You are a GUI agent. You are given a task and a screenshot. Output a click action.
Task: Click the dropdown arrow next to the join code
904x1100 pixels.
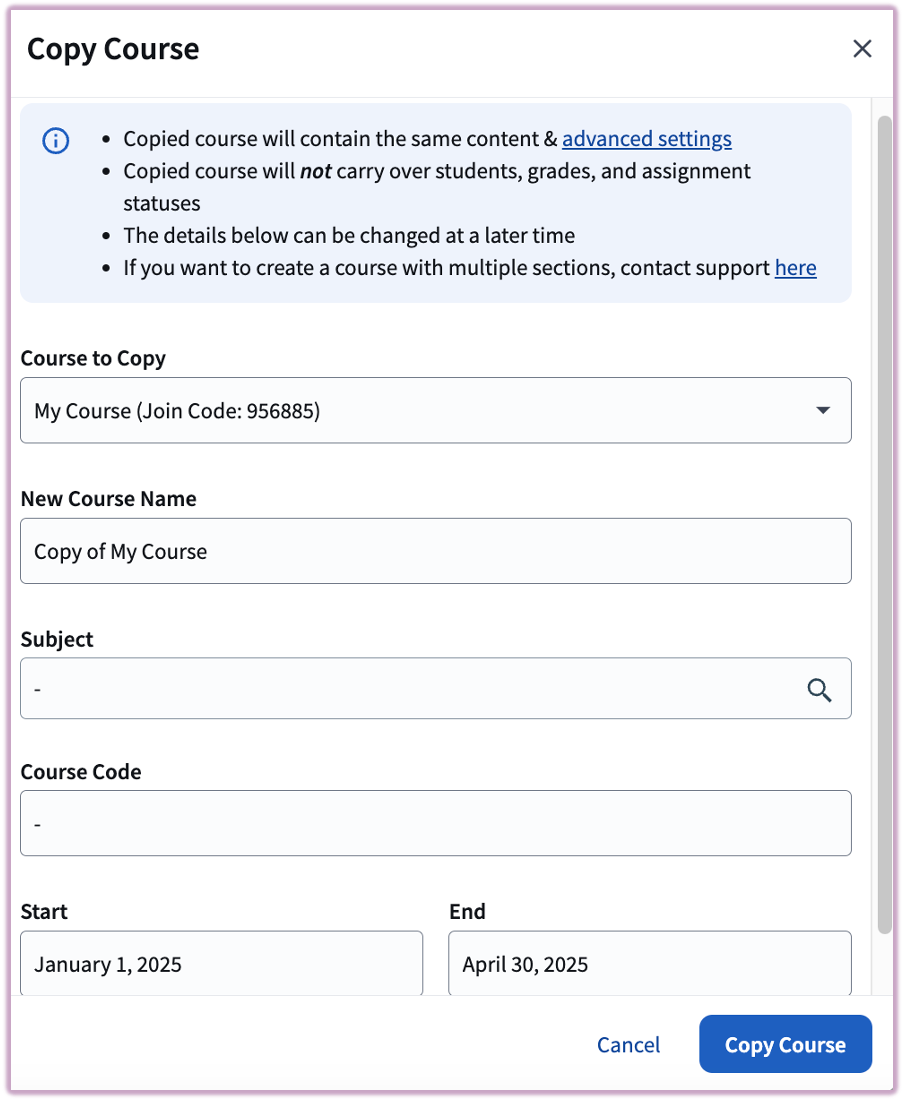822,410
